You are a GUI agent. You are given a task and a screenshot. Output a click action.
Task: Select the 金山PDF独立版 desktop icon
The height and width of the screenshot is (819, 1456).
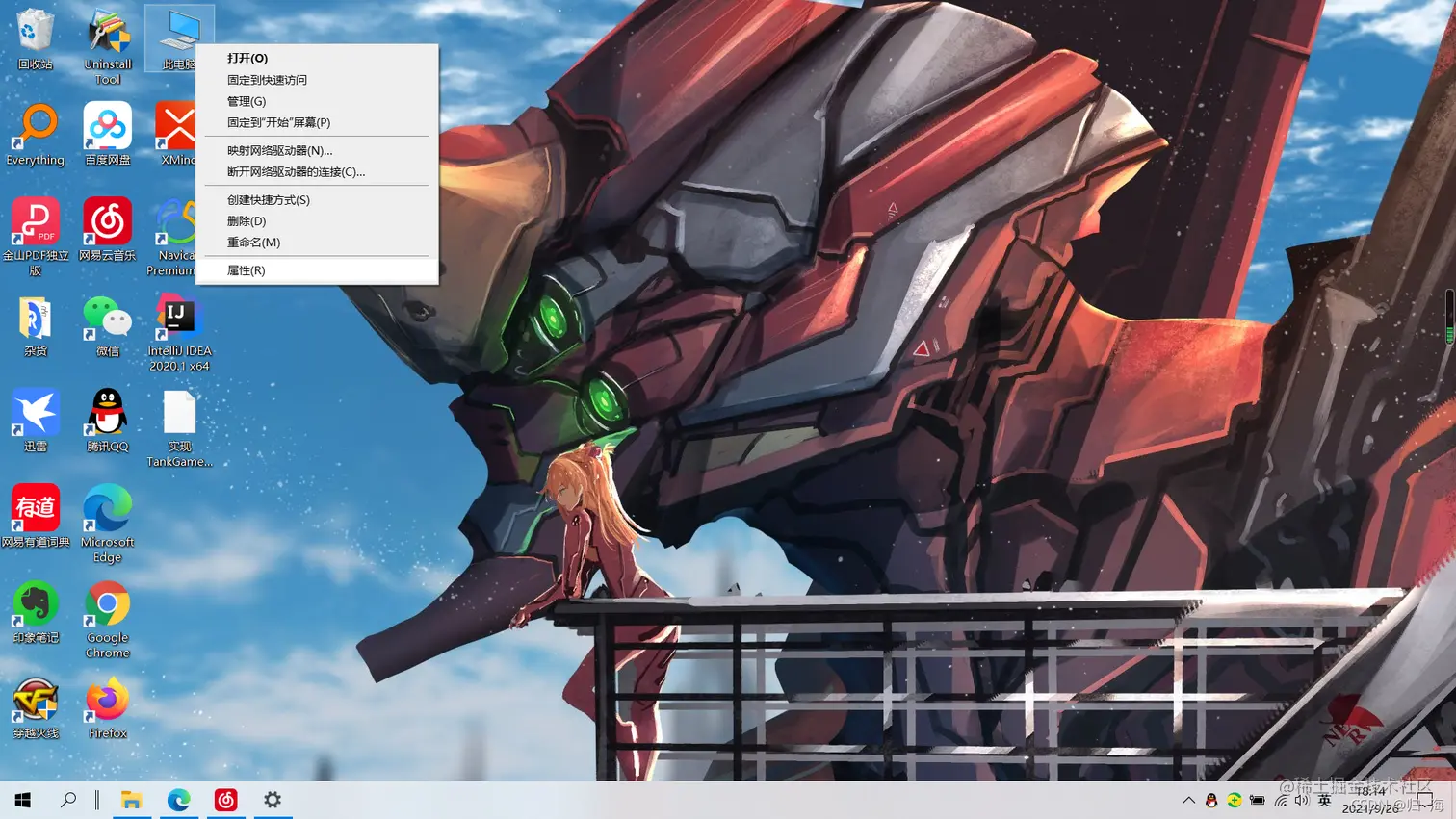35,236
